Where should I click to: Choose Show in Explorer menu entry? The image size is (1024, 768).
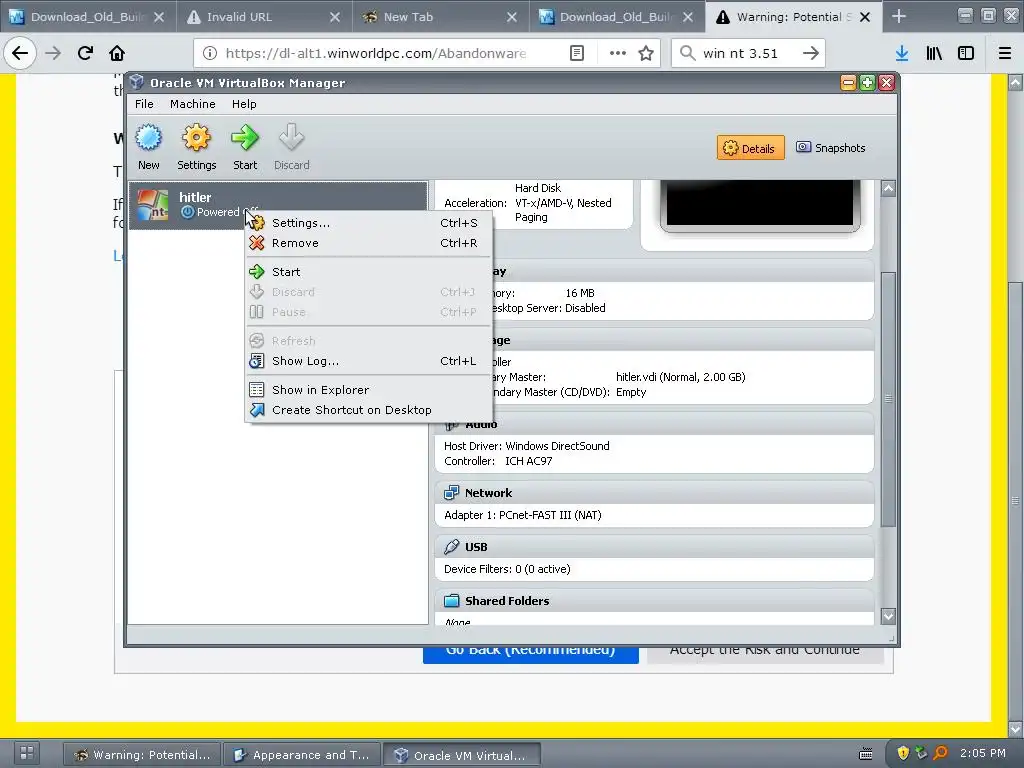coord(369,390)
